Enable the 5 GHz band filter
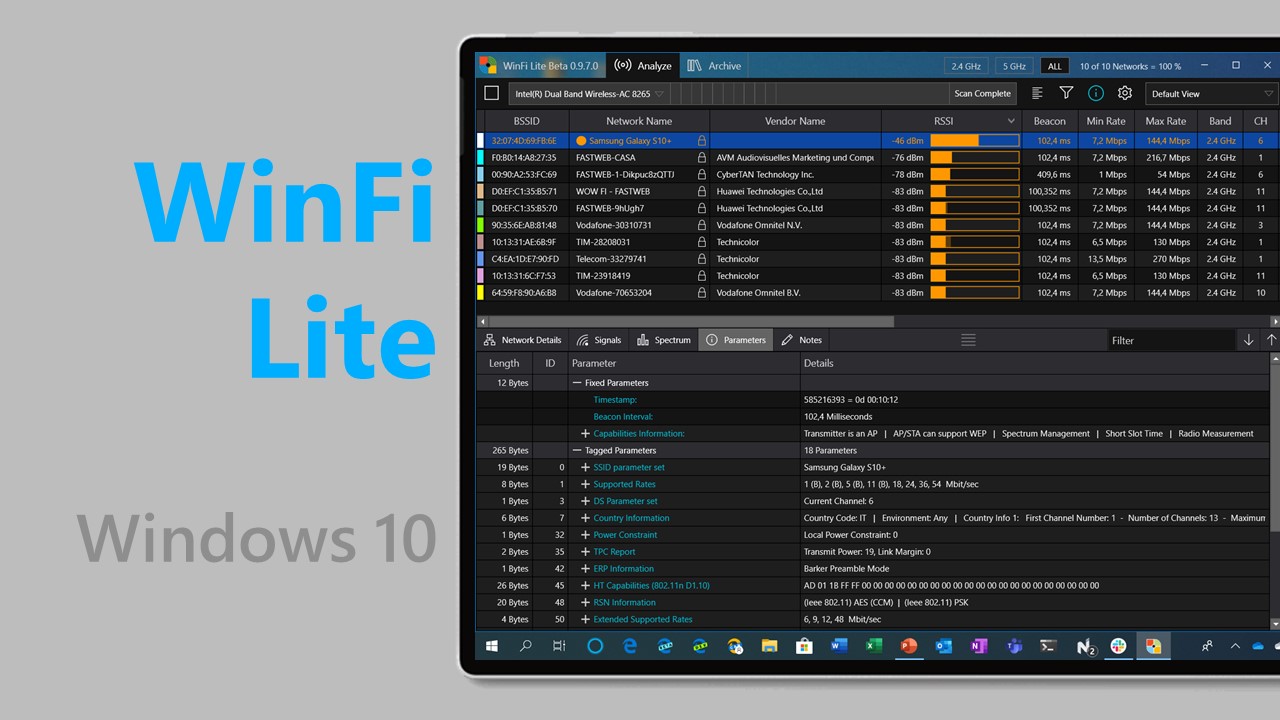This screenshot has height=720, width=1280. pos(1014,66)
